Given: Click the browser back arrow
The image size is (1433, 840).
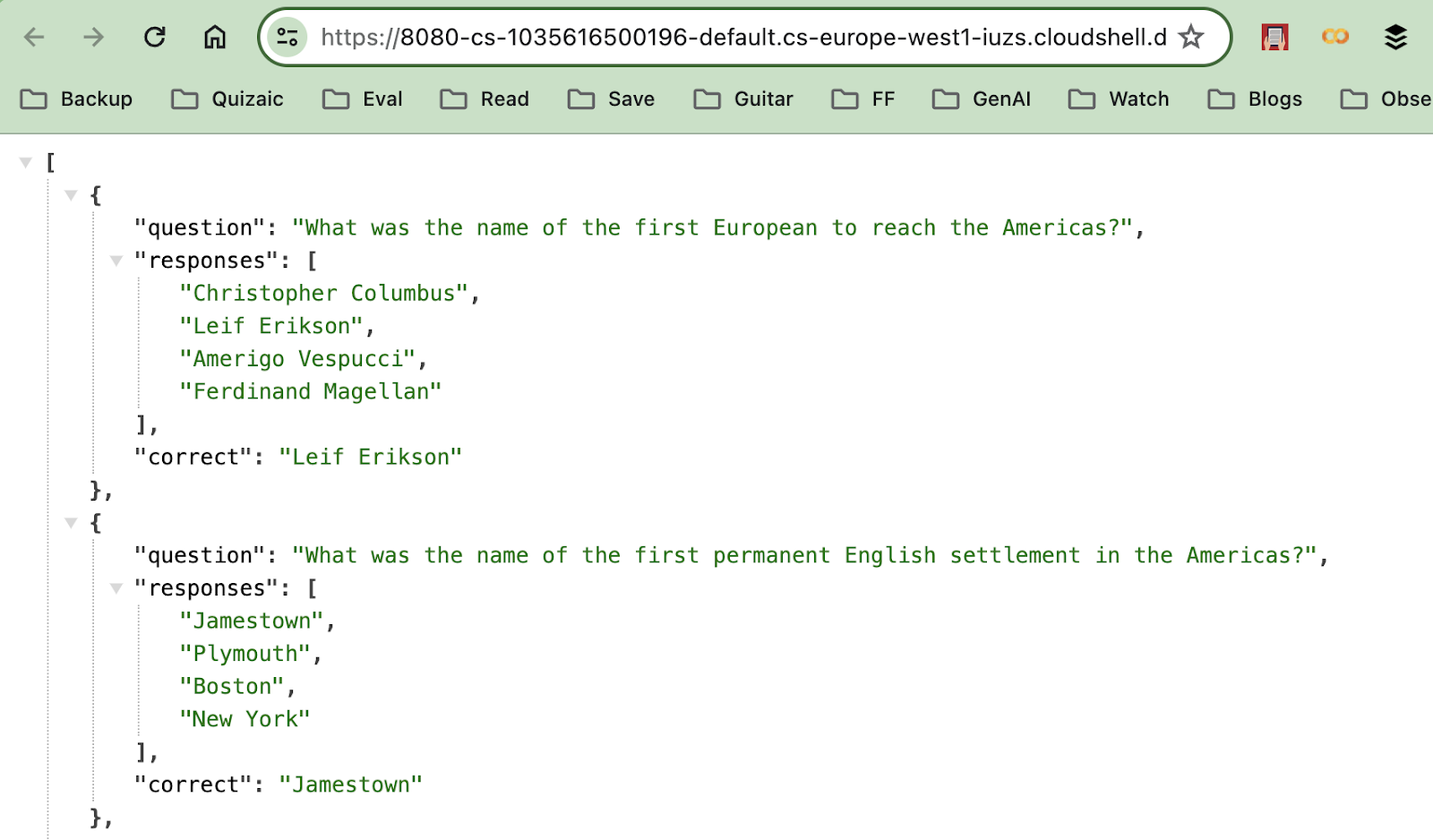Looking at the screenshot, I should point(34,37).
